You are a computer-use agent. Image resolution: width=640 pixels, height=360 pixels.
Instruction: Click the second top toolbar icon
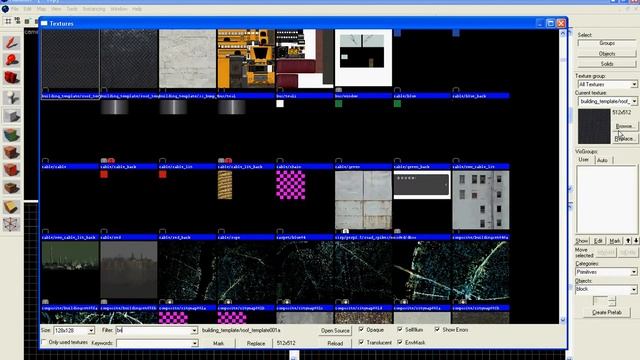17,21
